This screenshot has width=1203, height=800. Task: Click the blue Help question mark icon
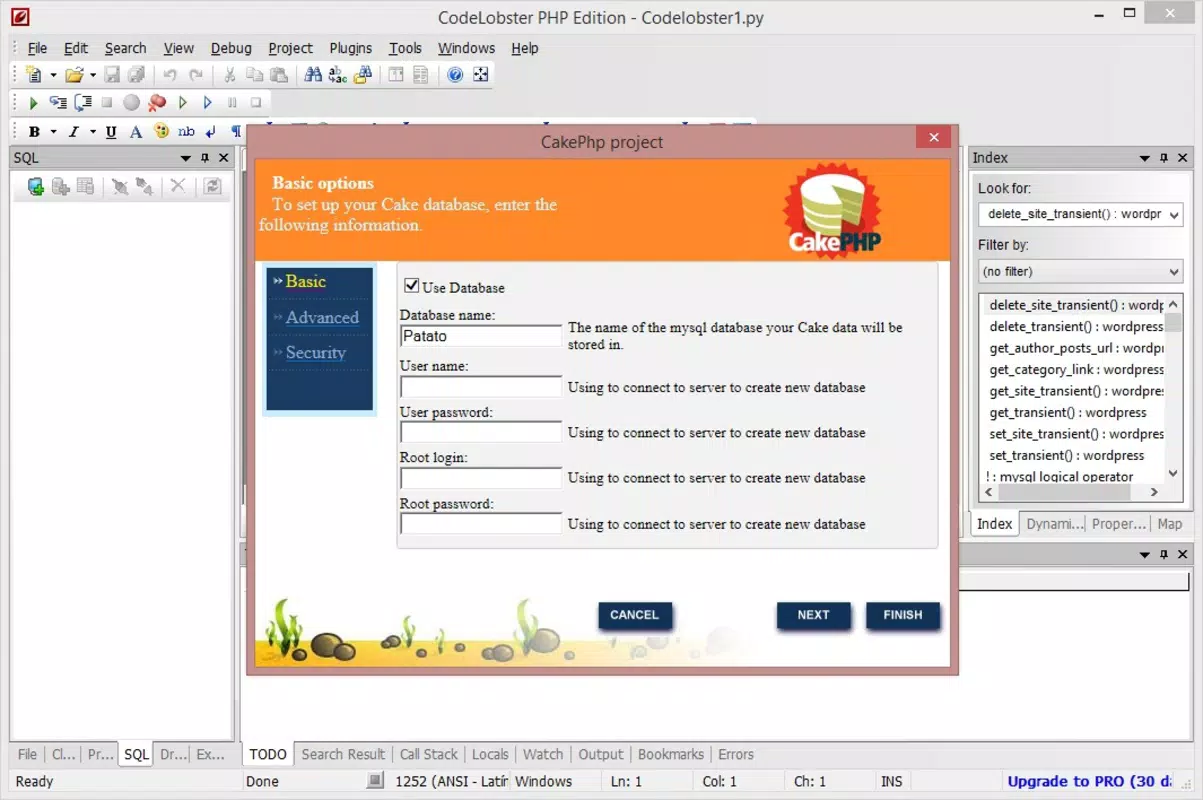[x=455, y=75]
